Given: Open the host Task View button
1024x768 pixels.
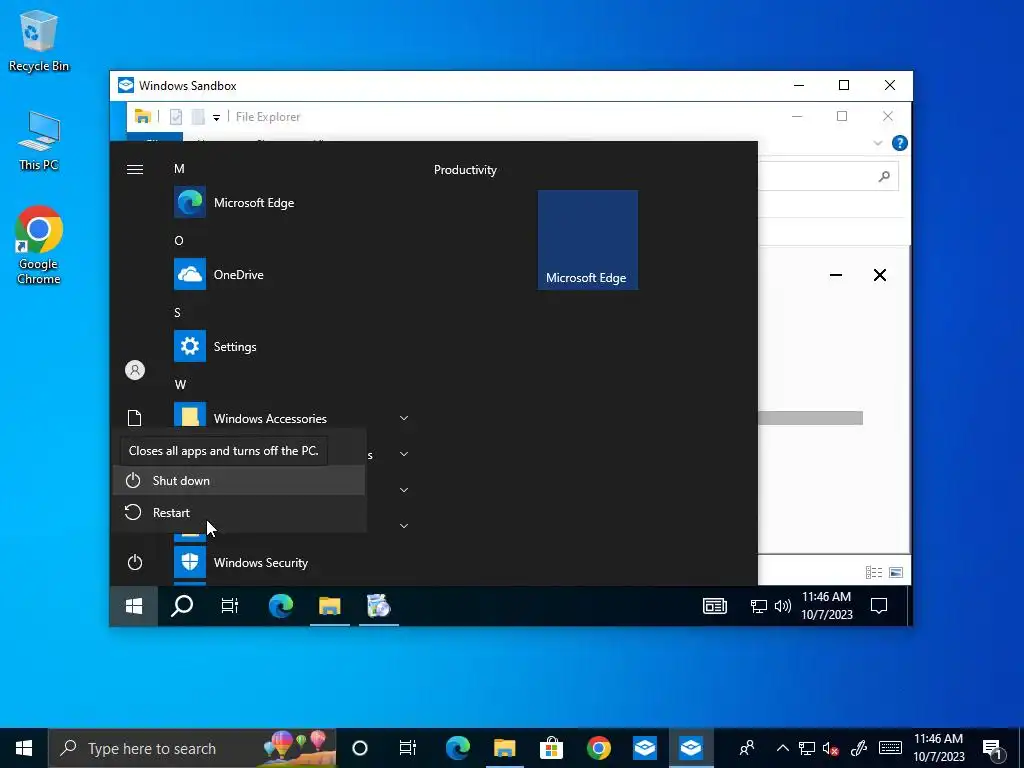Looking at the screenshot, I should point(408,748).
